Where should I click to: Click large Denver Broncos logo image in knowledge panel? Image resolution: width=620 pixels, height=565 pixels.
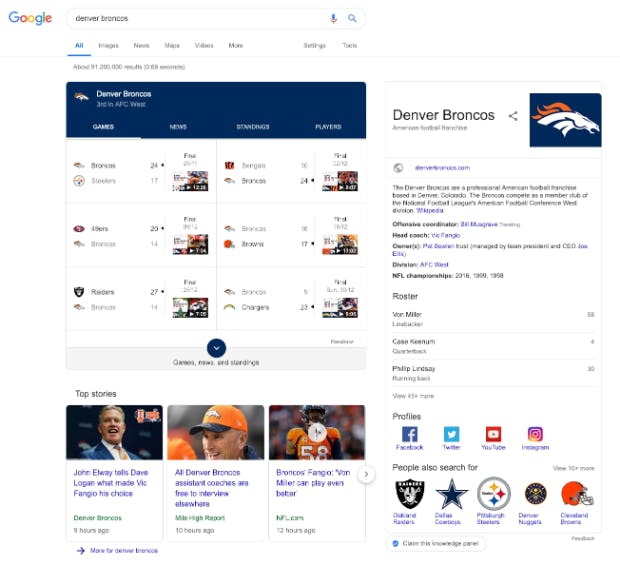pyautogui.click(x=565, y=120)
